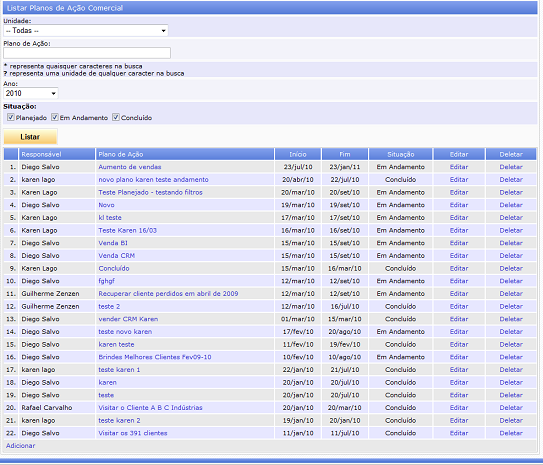This screenshot has height=465, width=543.
Task: Toggle the Concluído checkbox
Action: [x=116, y=117]
